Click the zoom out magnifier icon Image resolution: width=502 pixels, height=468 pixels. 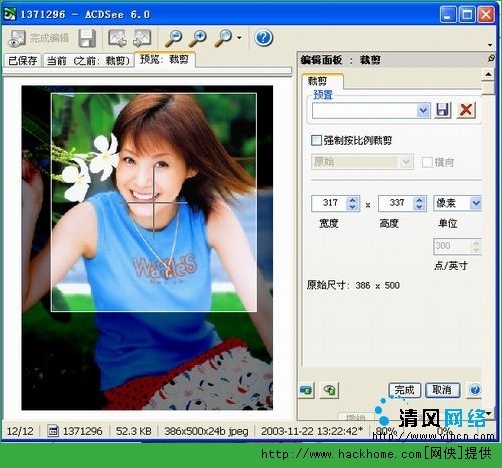(x=173, y=38)
